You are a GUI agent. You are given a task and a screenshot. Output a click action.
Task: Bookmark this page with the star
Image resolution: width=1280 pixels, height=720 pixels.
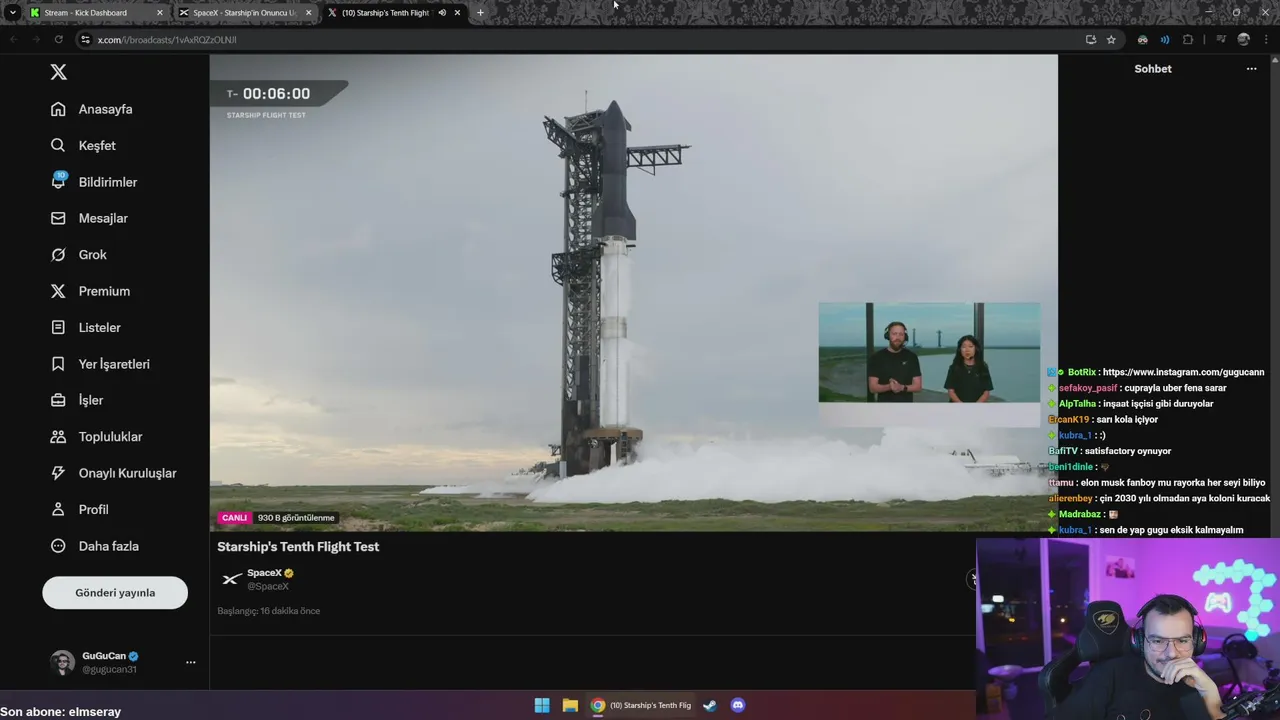(1111, 40)
